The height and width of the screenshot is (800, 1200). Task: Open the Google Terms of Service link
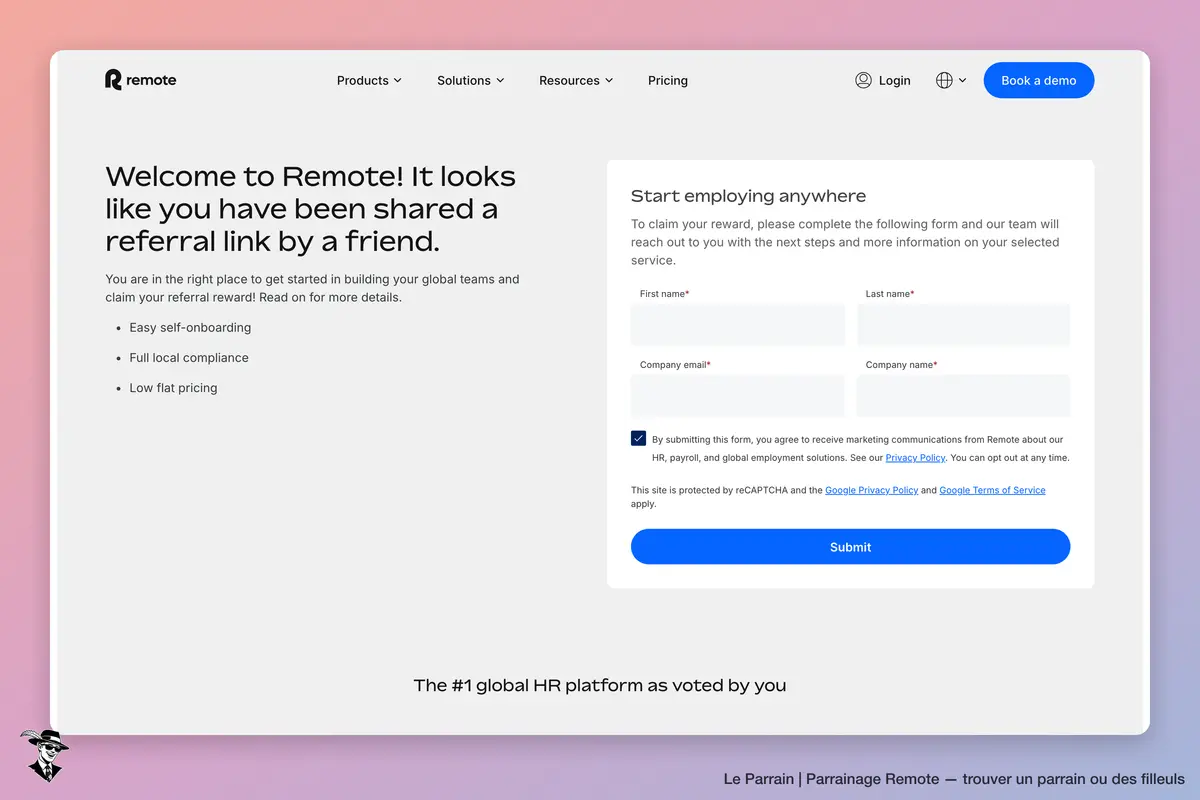coord(992,490)
